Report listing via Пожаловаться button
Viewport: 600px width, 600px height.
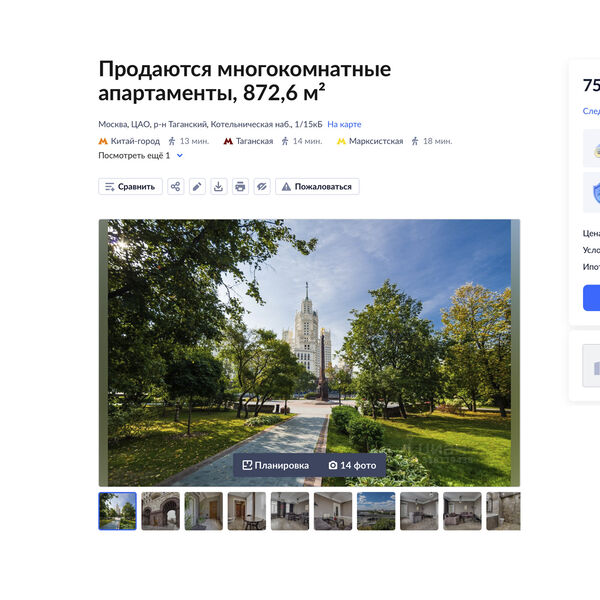pyautogui.click(x=317, y=186)
